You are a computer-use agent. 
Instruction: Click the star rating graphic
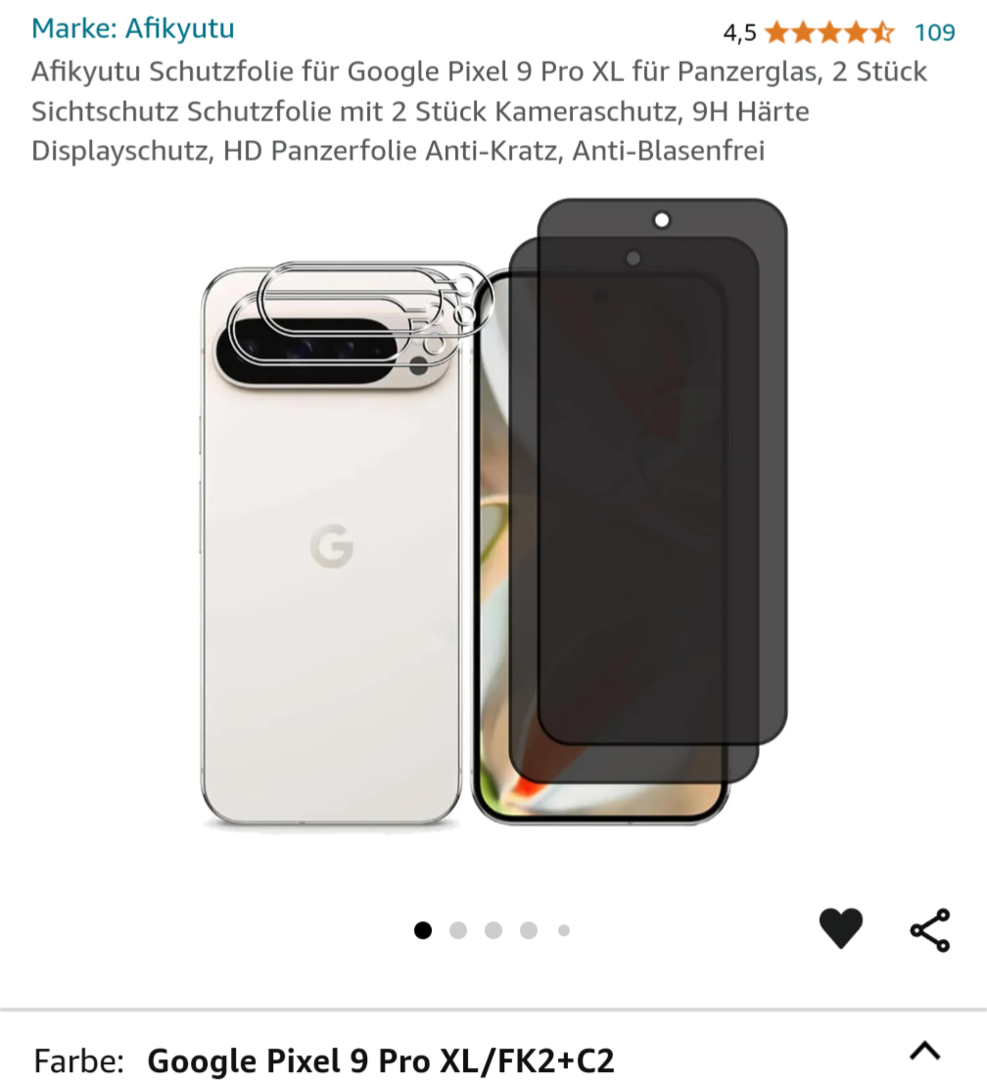click(x=829, y=32)
